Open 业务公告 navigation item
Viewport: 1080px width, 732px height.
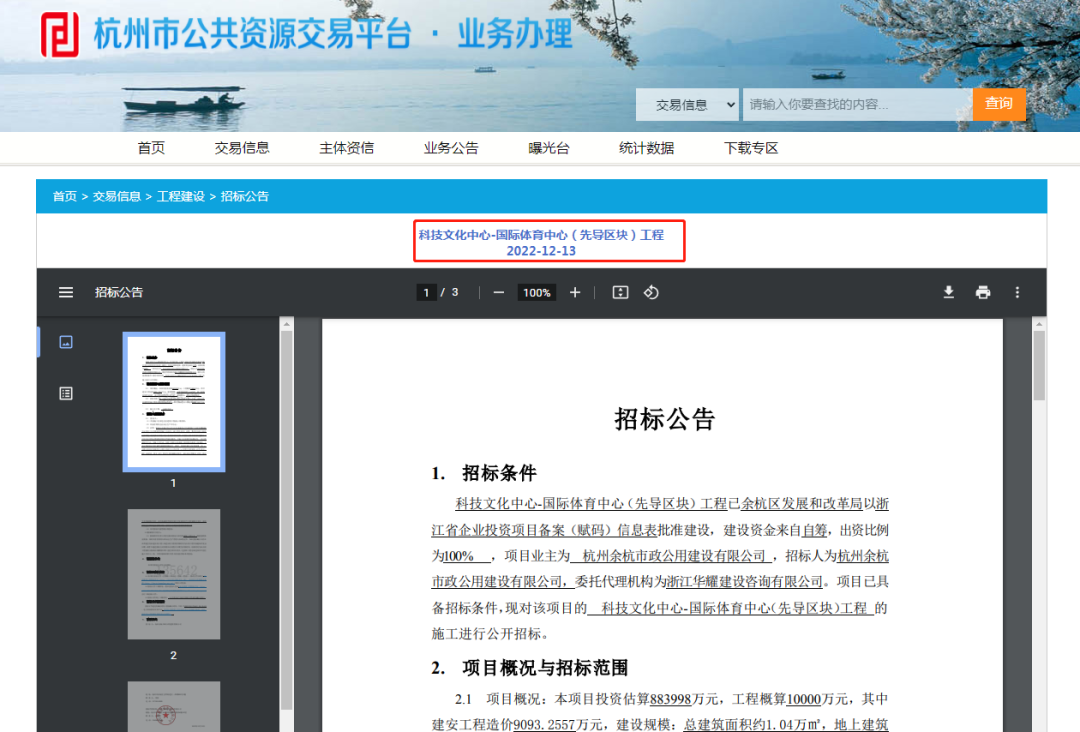tap(451, 148)
